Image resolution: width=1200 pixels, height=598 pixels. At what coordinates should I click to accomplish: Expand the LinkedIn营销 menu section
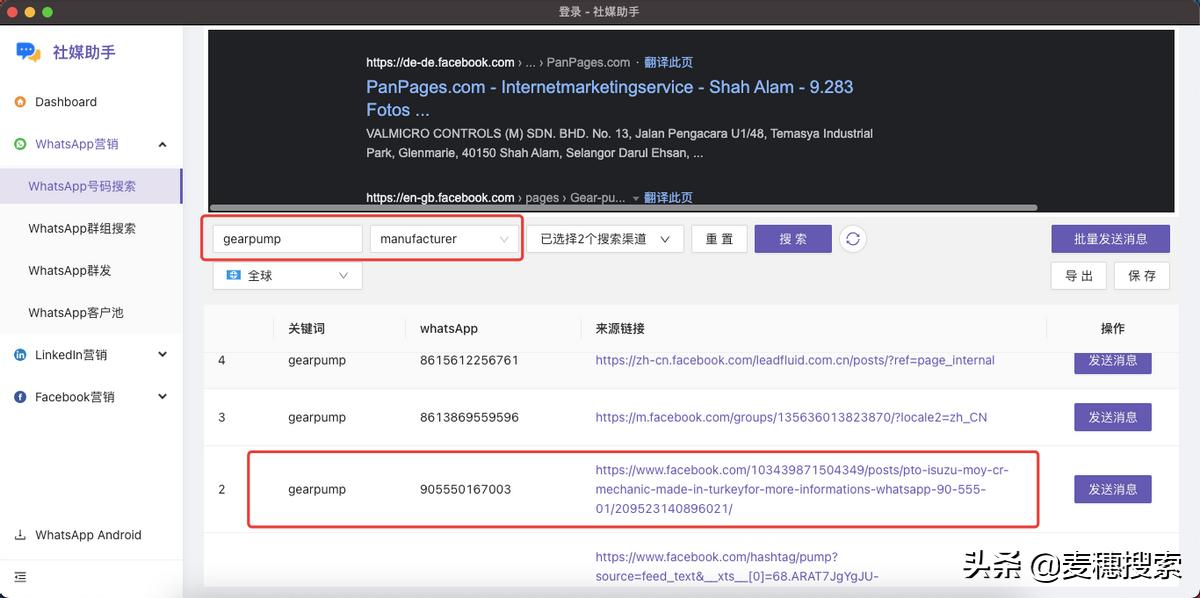click(x=163, y=355)
